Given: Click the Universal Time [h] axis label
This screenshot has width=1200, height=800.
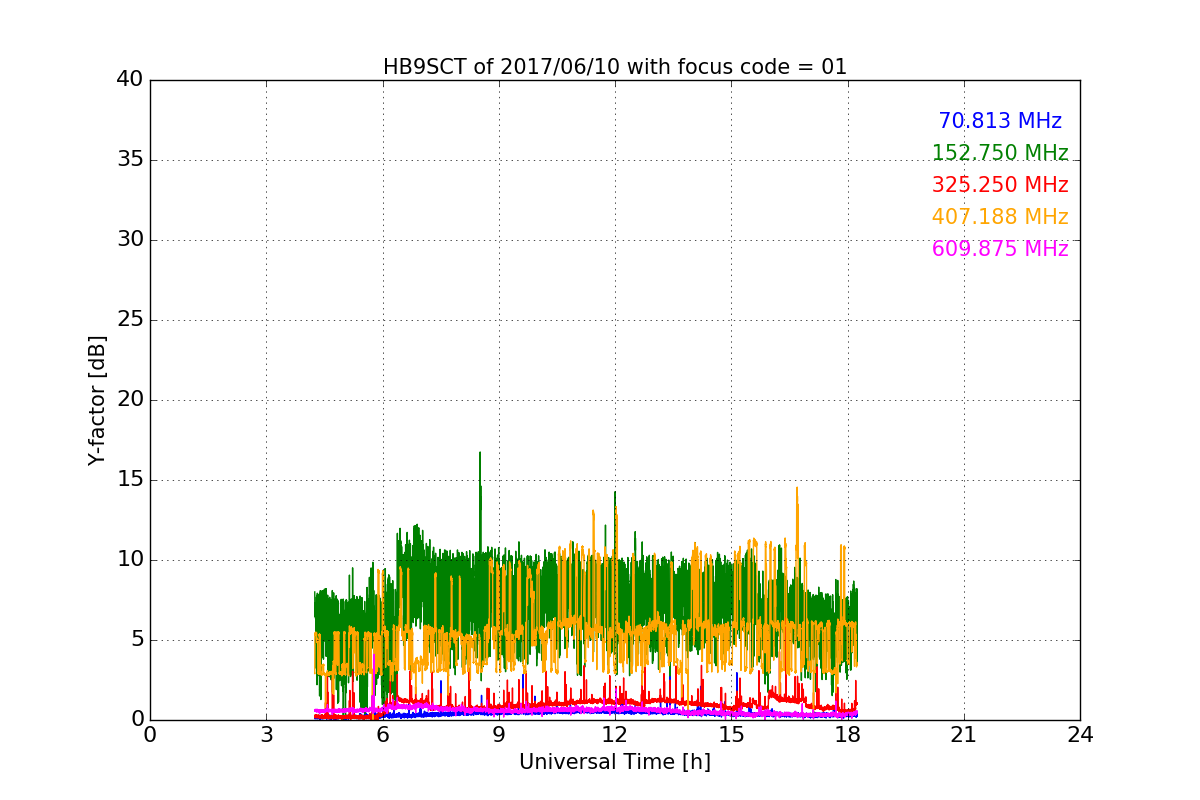Looking at the screenshot, I should (x=615, y=762).
